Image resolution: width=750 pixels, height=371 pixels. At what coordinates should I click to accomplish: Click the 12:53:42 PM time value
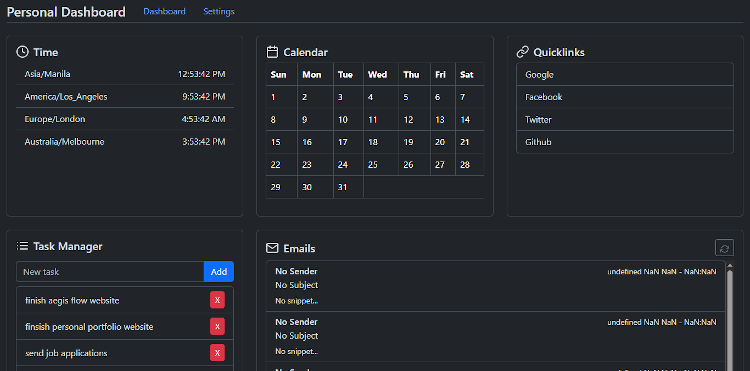(x=201, y=74)
